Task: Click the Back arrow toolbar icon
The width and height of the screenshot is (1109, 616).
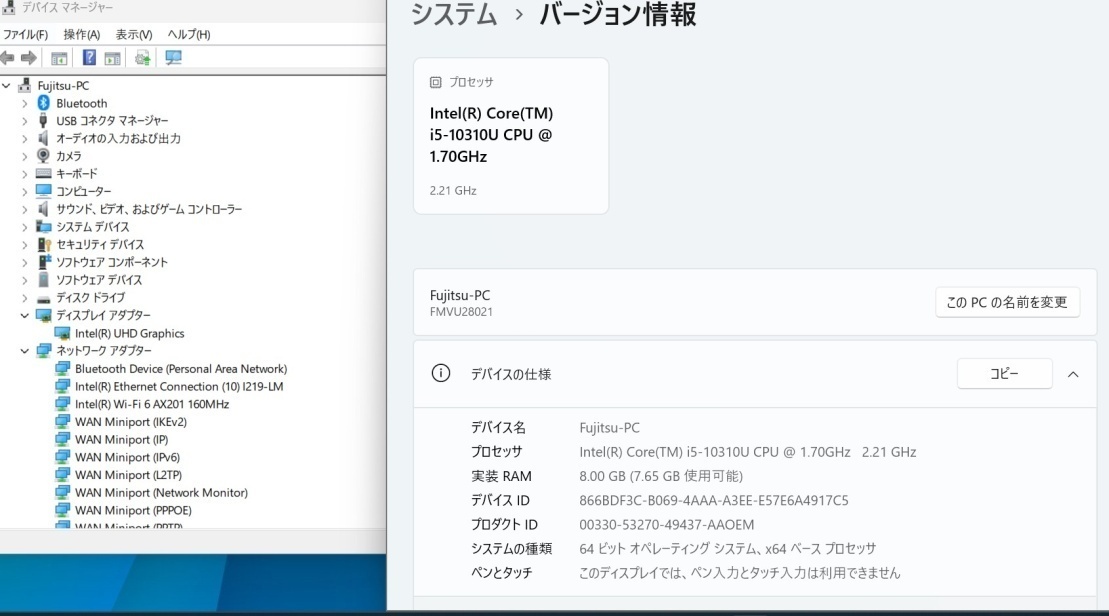Action: (9, 58)
